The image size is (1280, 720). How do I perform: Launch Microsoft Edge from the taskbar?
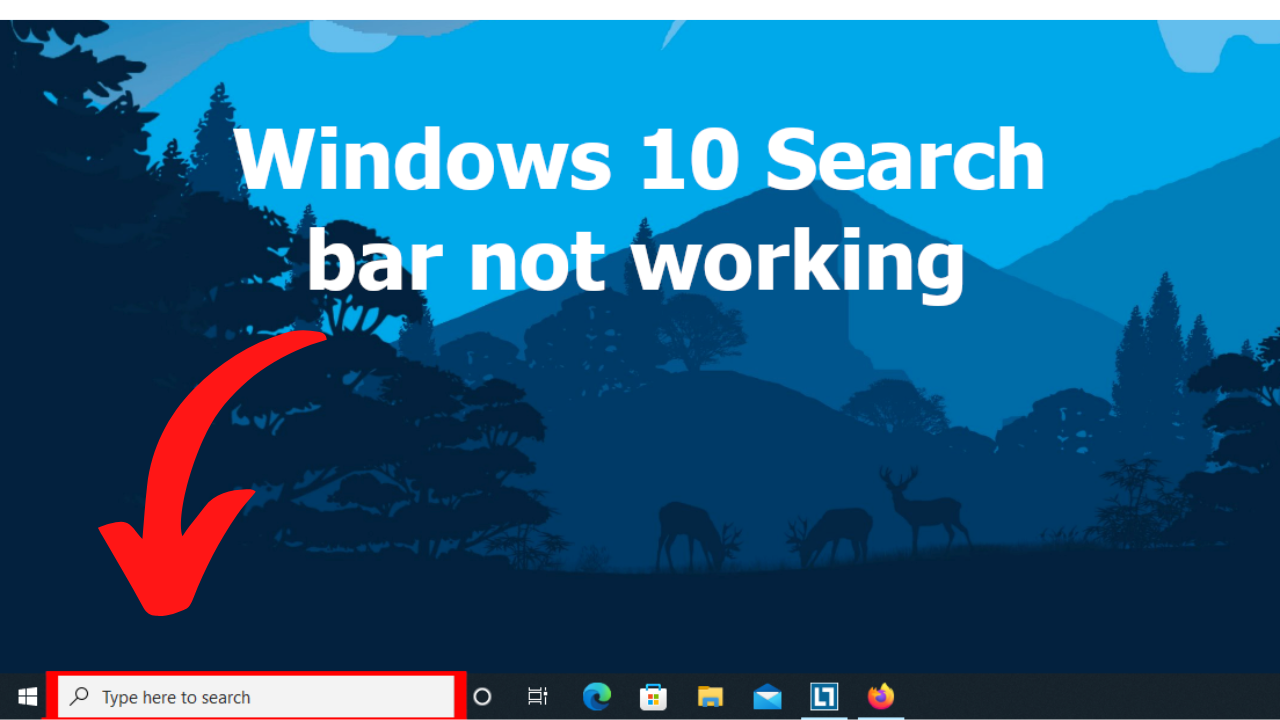[x=597, y=696]
